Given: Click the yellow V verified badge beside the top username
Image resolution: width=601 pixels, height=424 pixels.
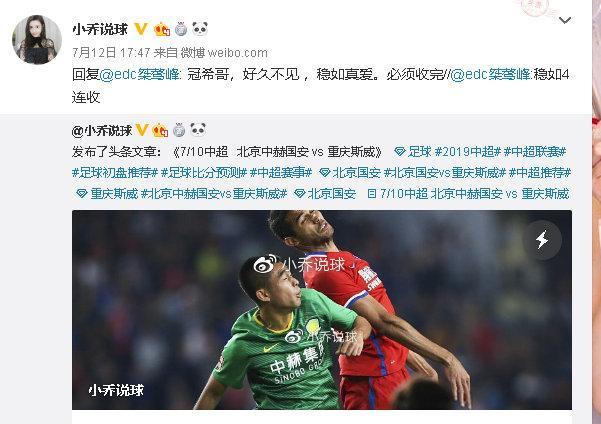Looking at the screenshot, I should (141, 29).
